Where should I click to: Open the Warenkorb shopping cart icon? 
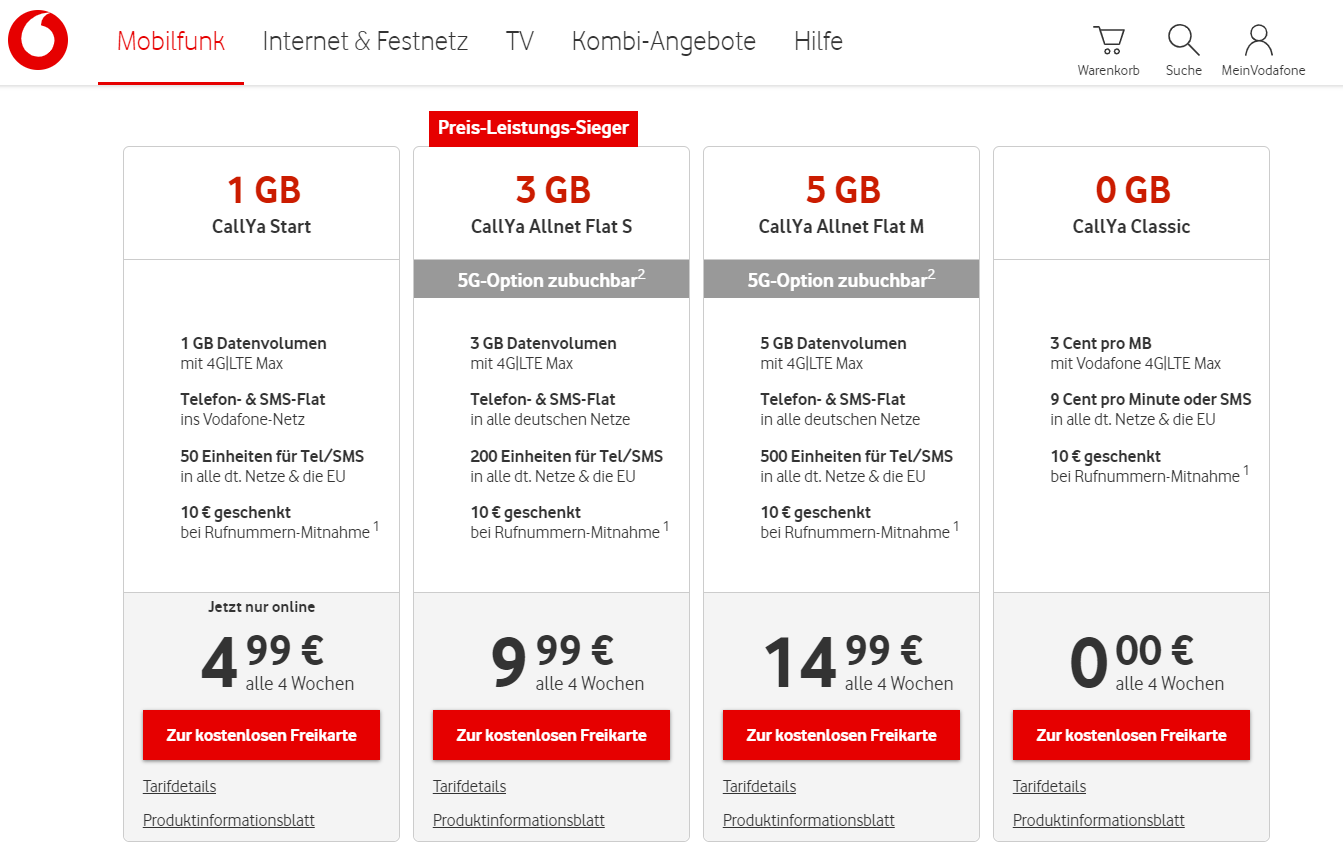[x=1108, y=41]
